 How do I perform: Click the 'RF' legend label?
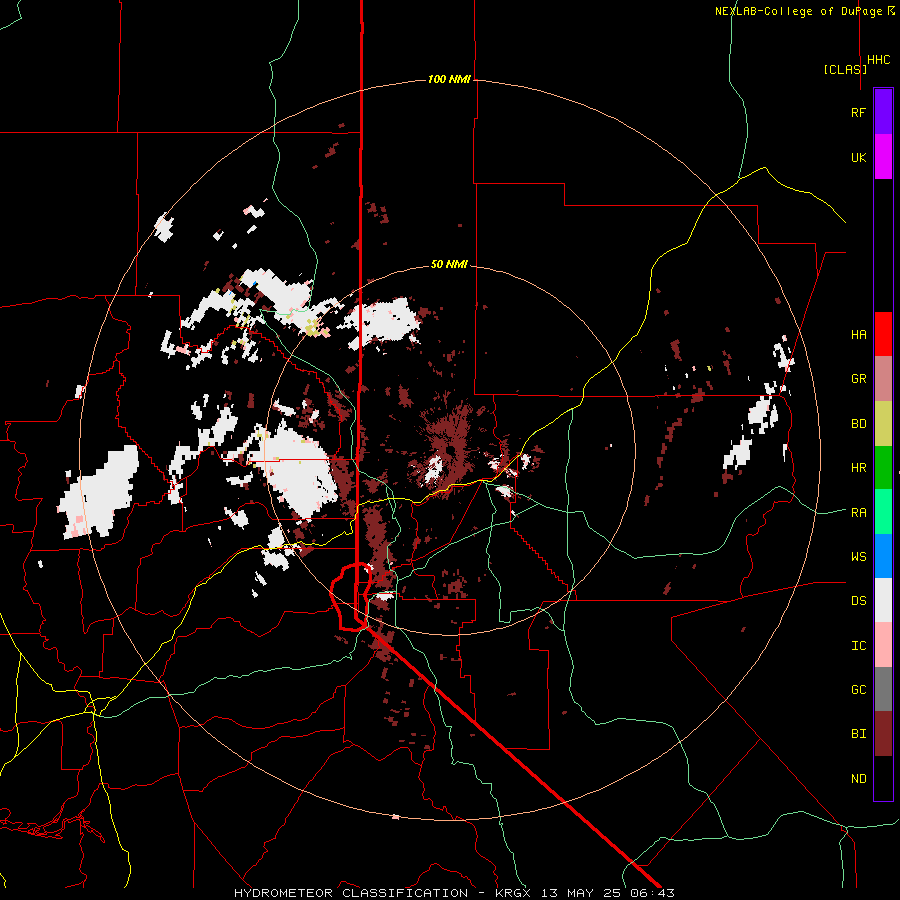click(858, 112)
